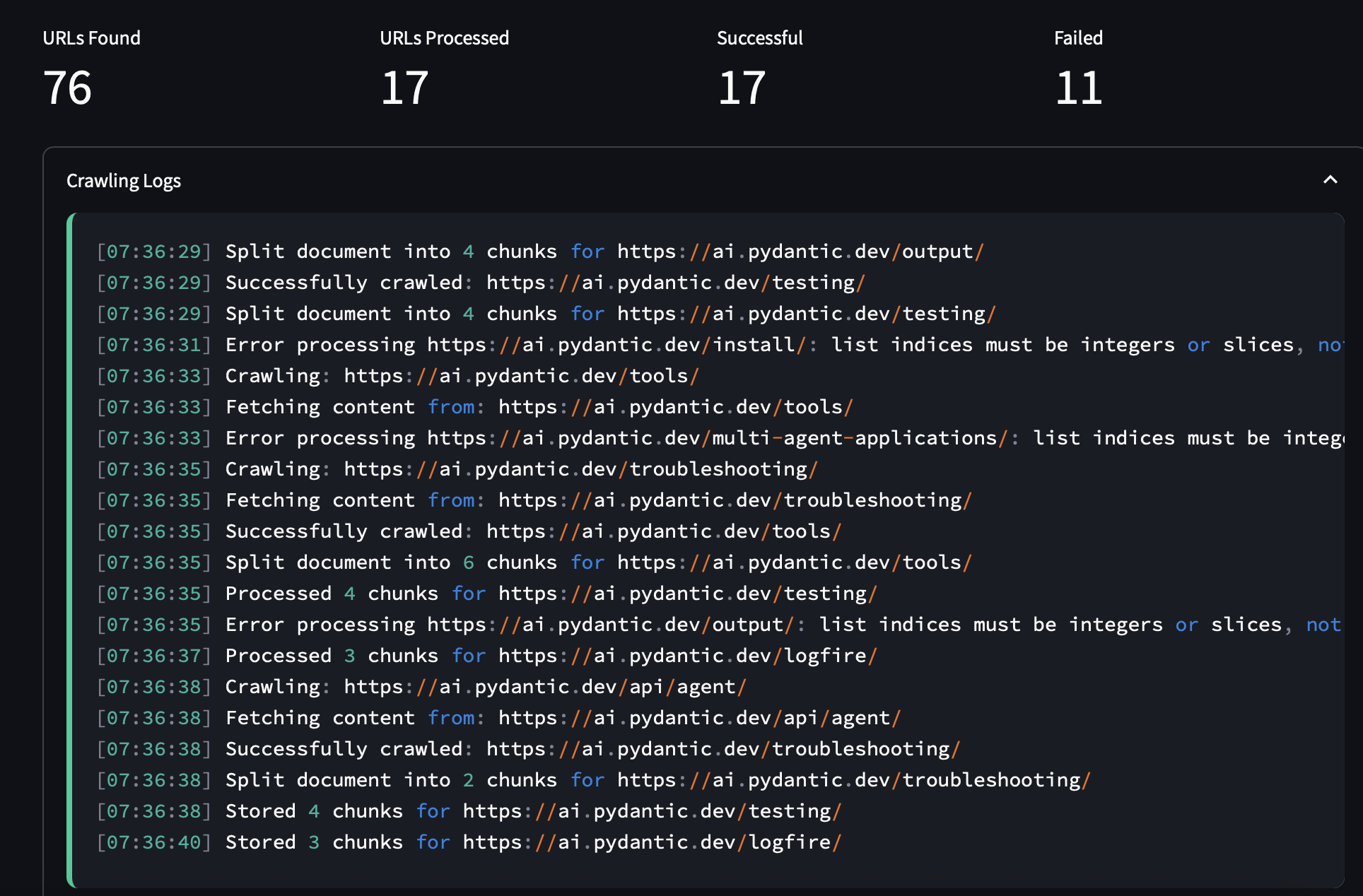The width and height of the screenshot is (1363, 896).
Task: Click the Successful metric value 17
Action: point(742,88)
